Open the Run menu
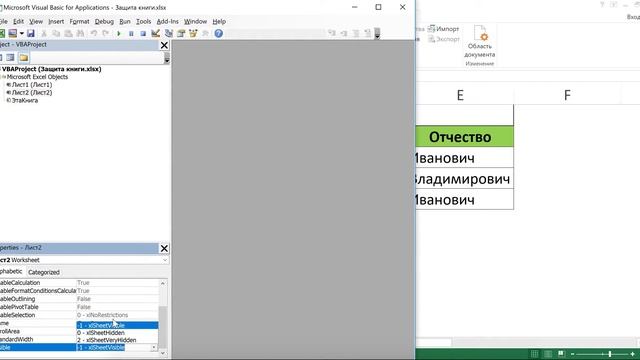 pyautogui.click(x=125, y=22)
